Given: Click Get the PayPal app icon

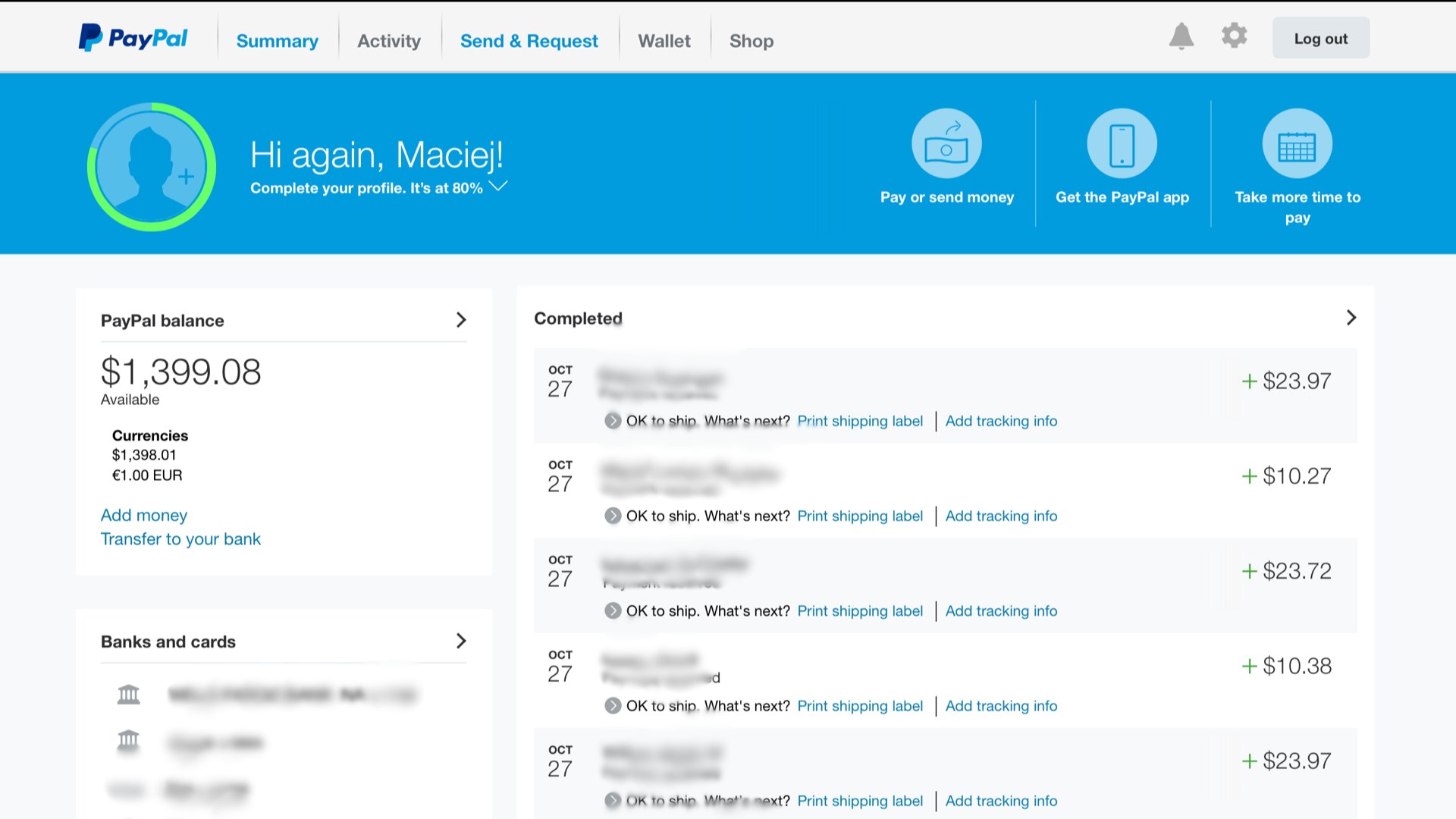Looking at the screenshot, I should [1122, 143].
